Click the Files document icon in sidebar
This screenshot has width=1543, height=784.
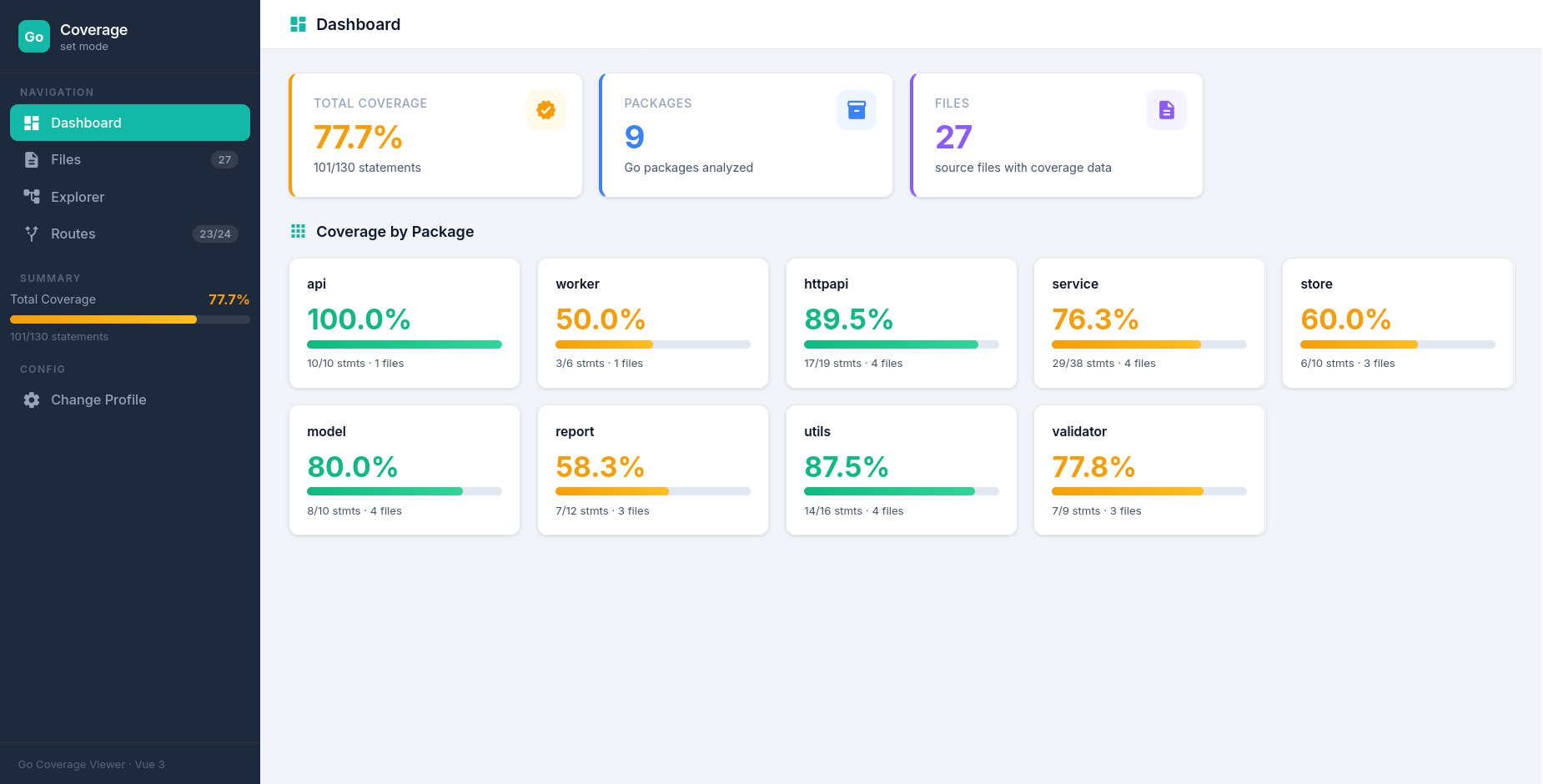pos(32,160)
